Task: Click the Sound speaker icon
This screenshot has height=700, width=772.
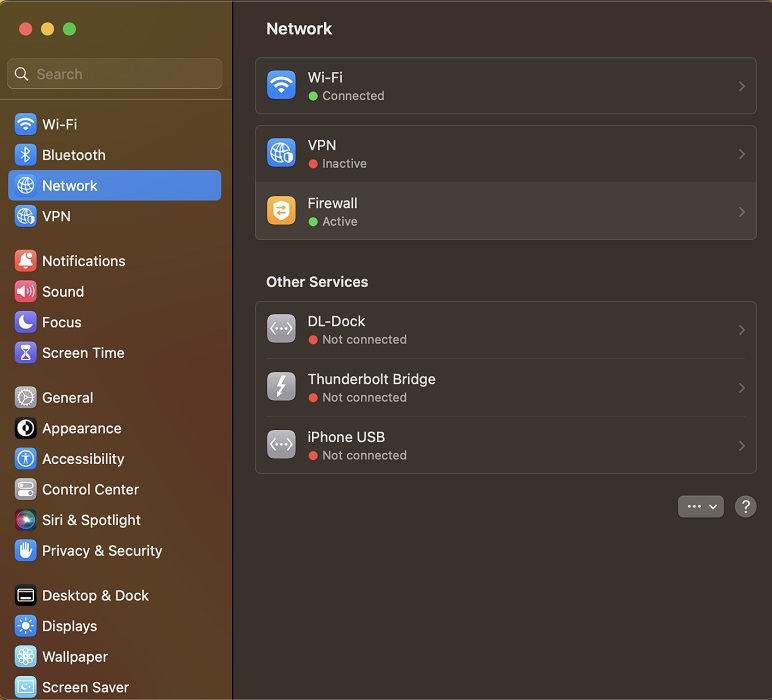Action: [x=26, y=291]
